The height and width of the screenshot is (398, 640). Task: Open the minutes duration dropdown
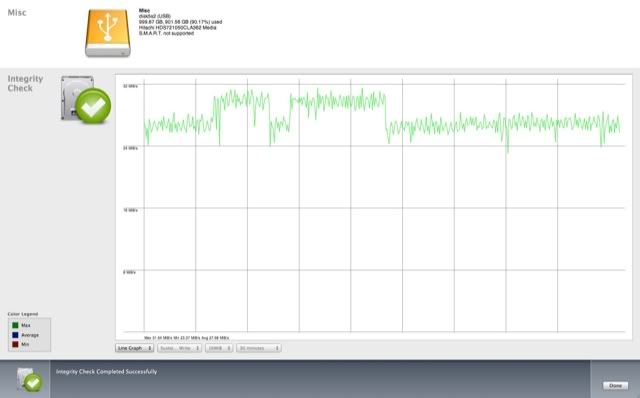258,348
